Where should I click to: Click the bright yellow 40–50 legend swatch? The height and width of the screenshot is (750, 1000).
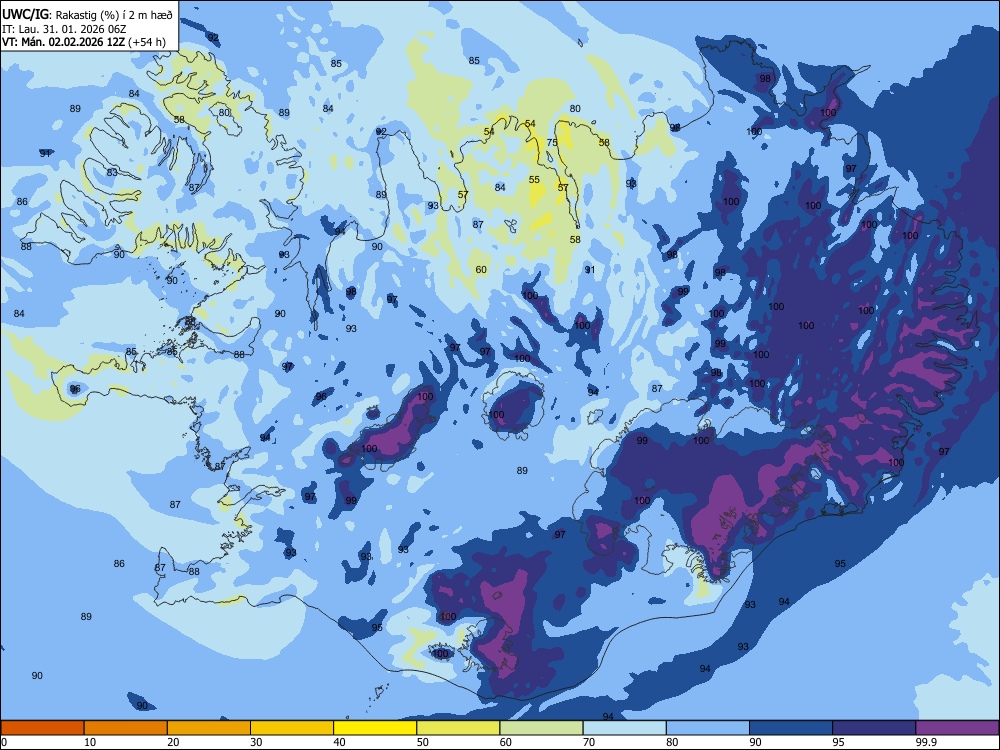pyautogui.click(x=375, y=728)
